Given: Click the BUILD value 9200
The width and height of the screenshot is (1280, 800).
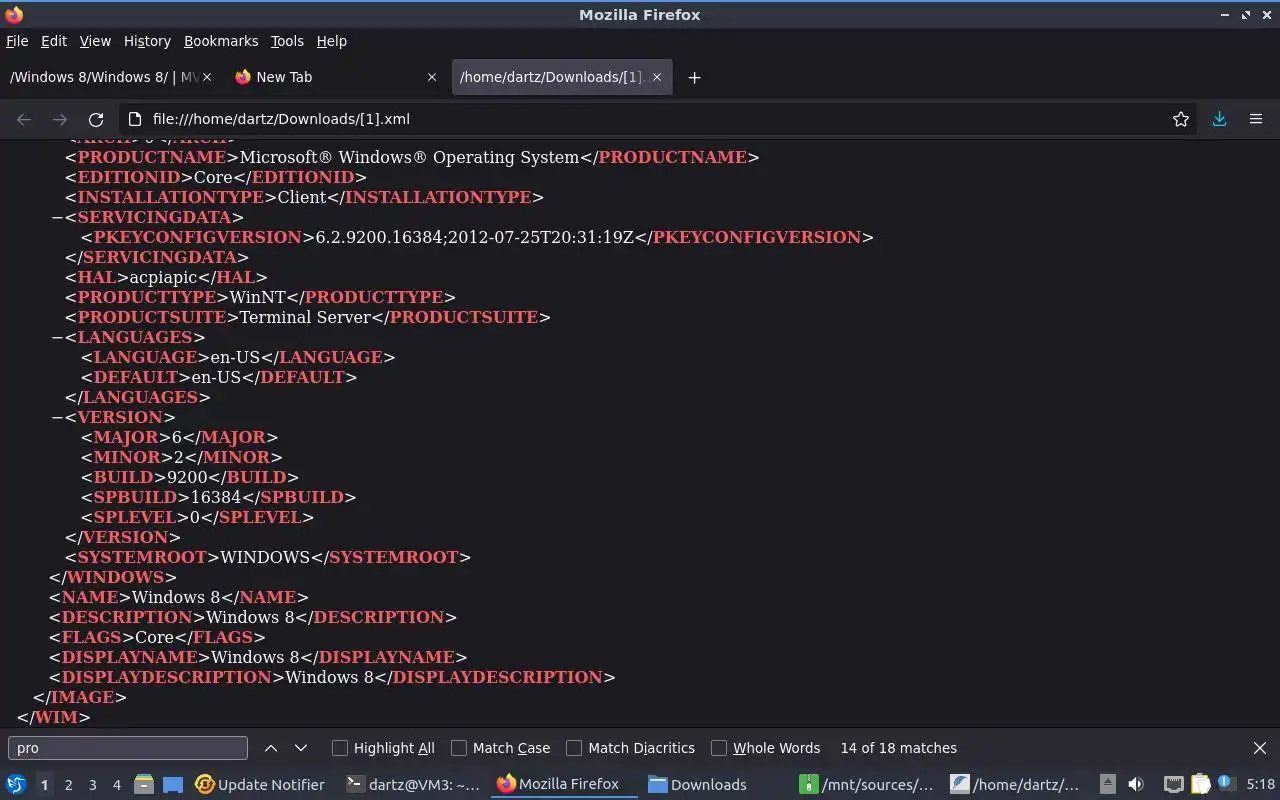Looking at the screenshot, I should pyautogui.click(x=187, y=477).
